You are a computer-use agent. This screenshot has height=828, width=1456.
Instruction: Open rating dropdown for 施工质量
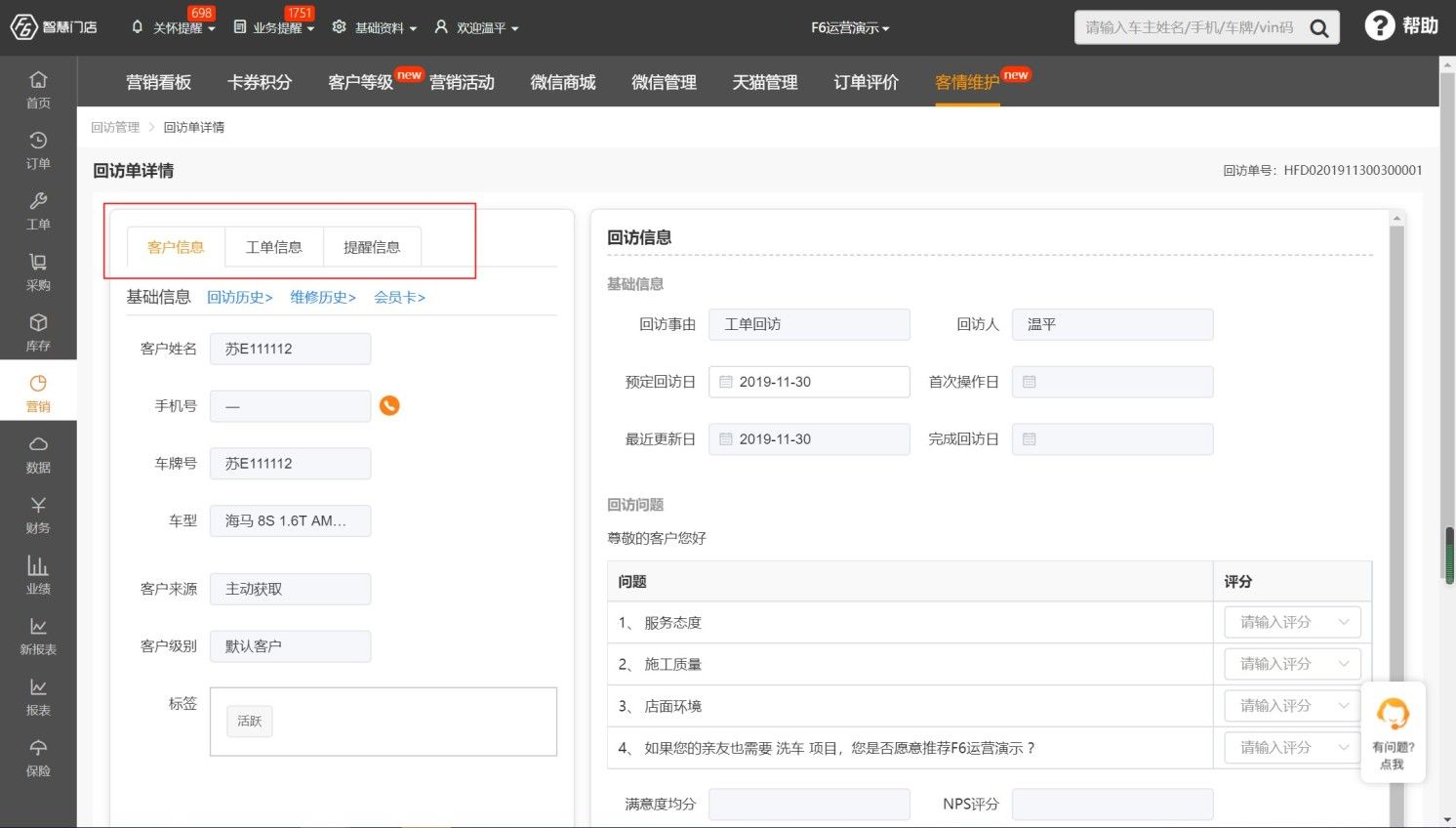click(1292, 664)
